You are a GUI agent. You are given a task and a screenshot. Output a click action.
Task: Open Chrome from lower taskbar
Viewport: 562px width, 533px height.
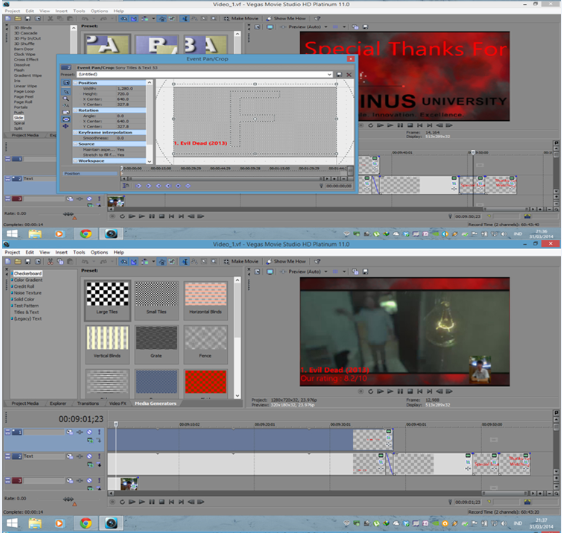coord(85,523)
